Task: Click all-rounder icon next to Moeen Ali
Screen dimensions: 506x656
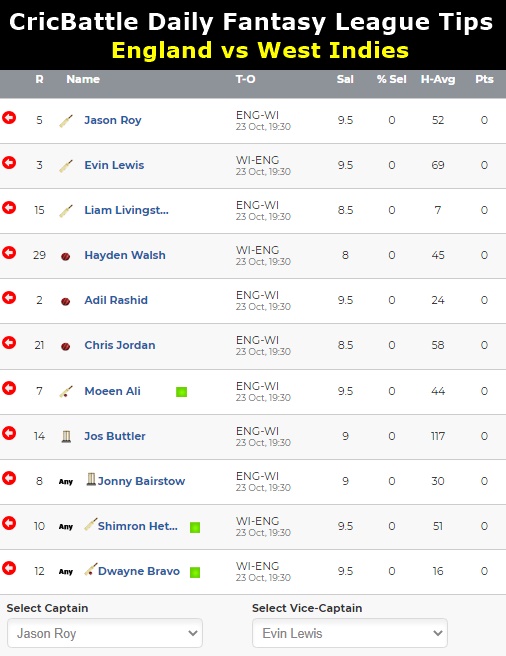Action: pos(66,392)
